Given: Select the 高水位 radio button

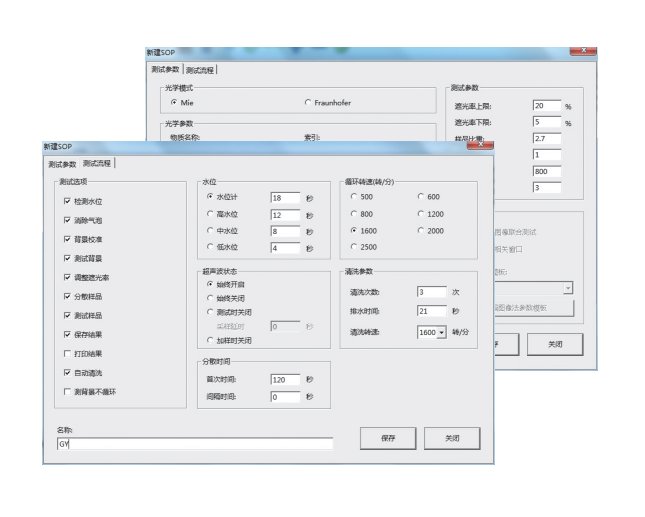Looking at the screenshot, I should click(209, 214).
